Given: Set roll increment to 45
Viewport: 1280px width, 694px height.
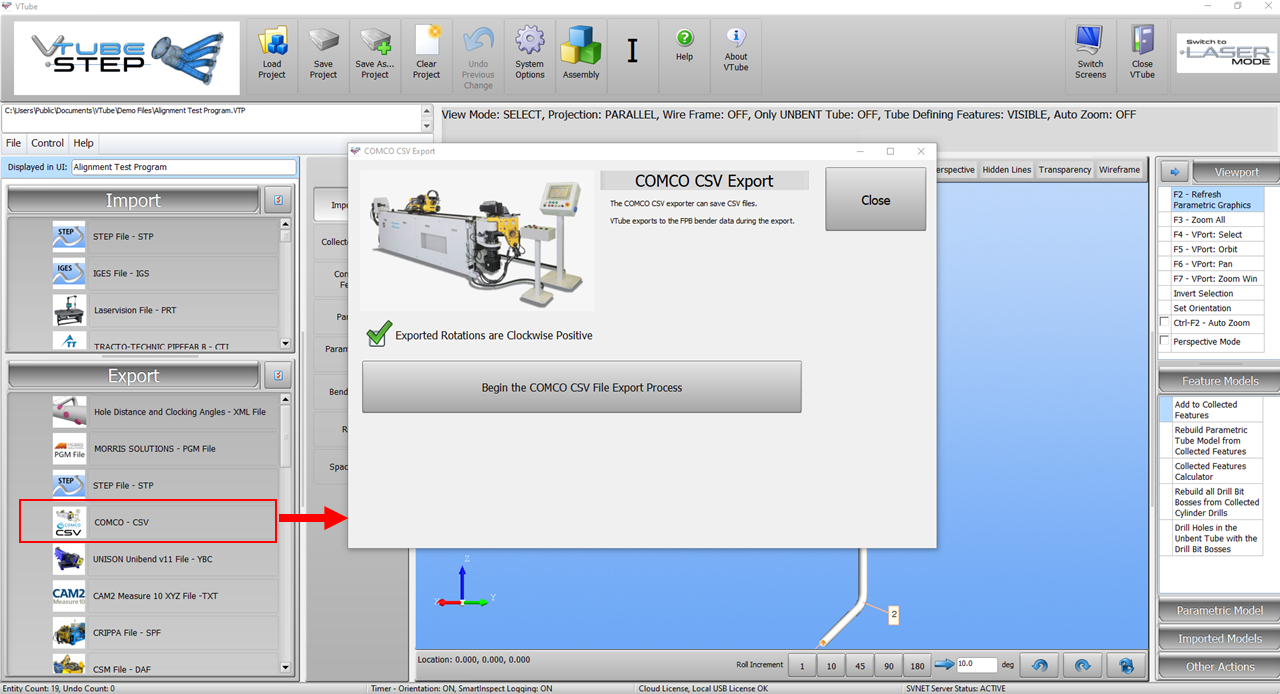Looking at the screenshot, I should pyautogui.click(x=860, y=666).
